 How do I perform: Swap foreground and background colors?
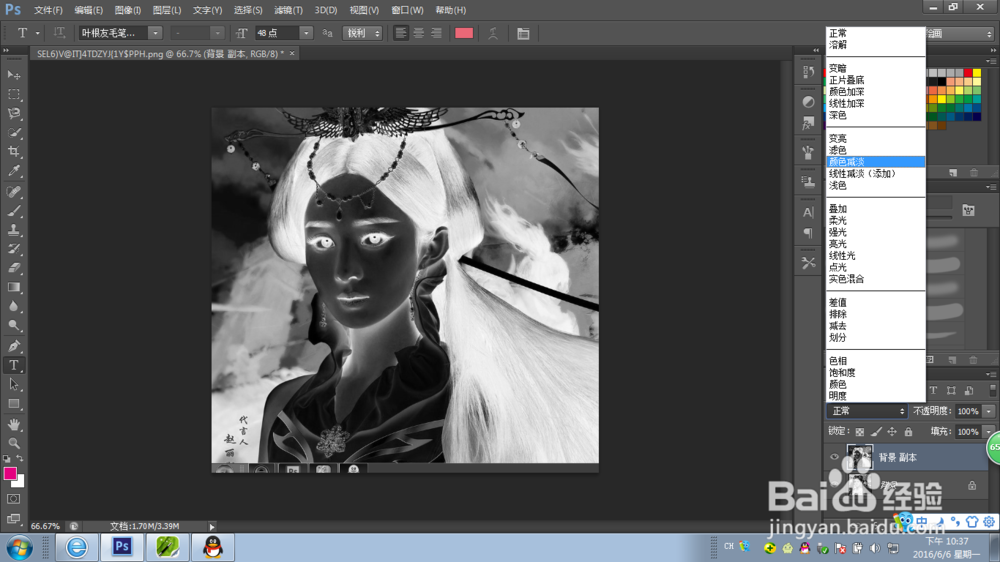(20, 459)
